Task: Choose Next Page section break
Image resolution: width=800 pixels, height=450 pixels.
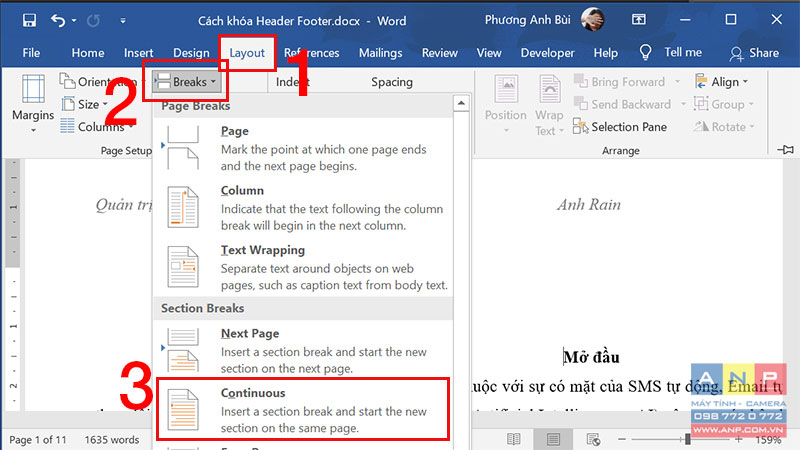Action: click(x=303, y=351)
